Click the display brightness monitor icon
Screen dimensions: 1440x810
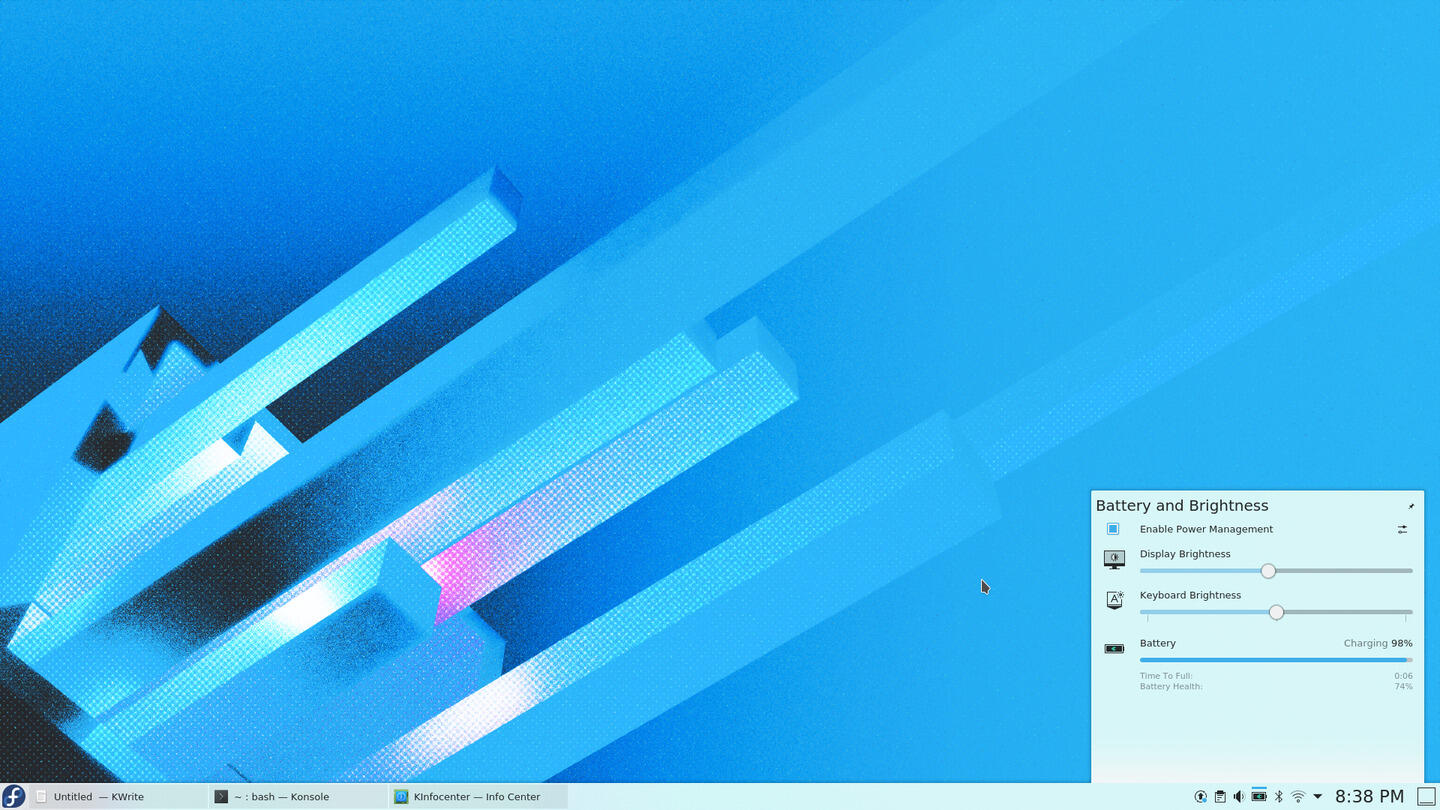coord(1114,559)
